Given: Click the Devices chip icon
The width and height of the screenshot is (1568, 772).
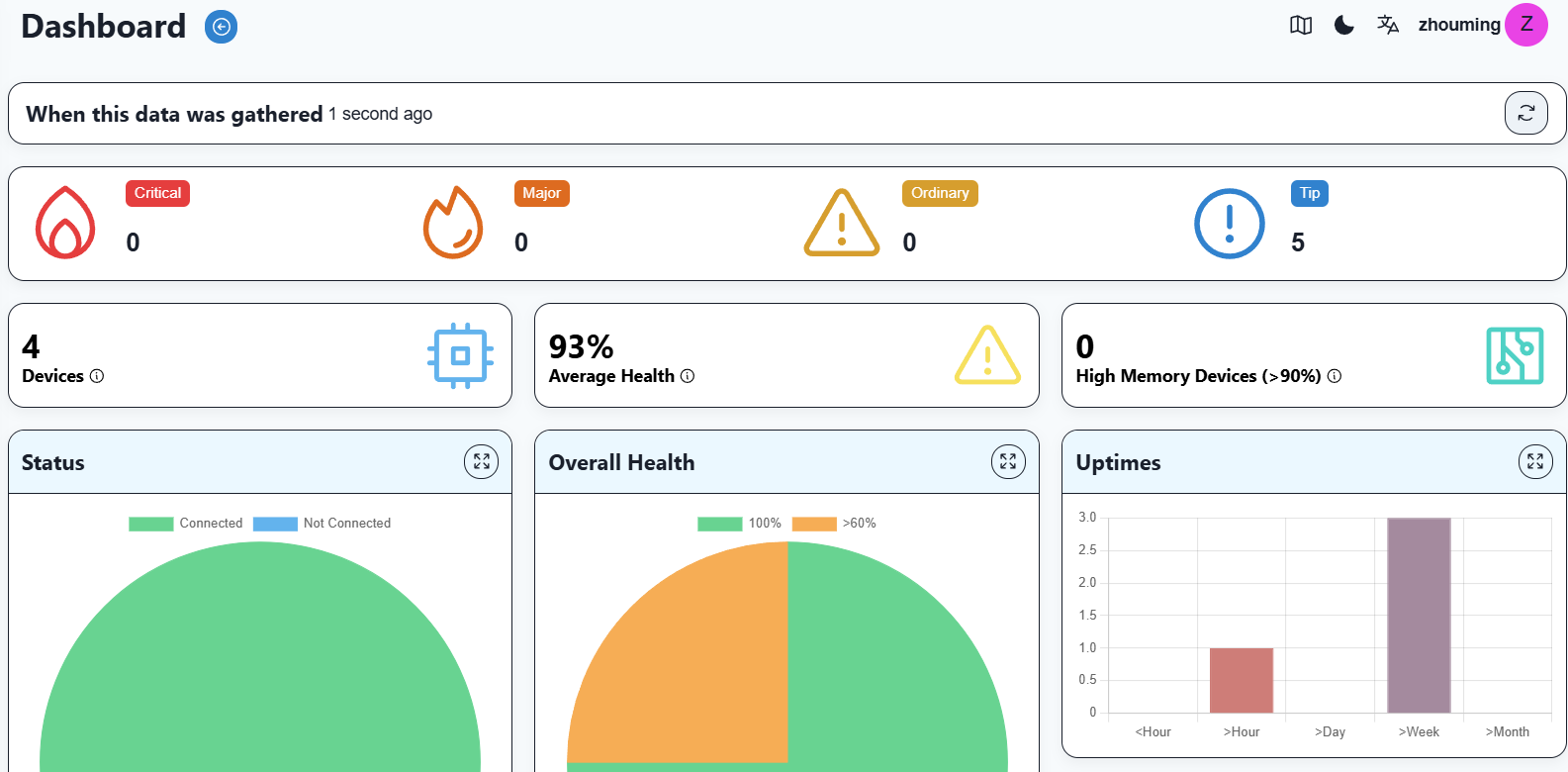Looking at the screenshot, I should click(460, 355).
